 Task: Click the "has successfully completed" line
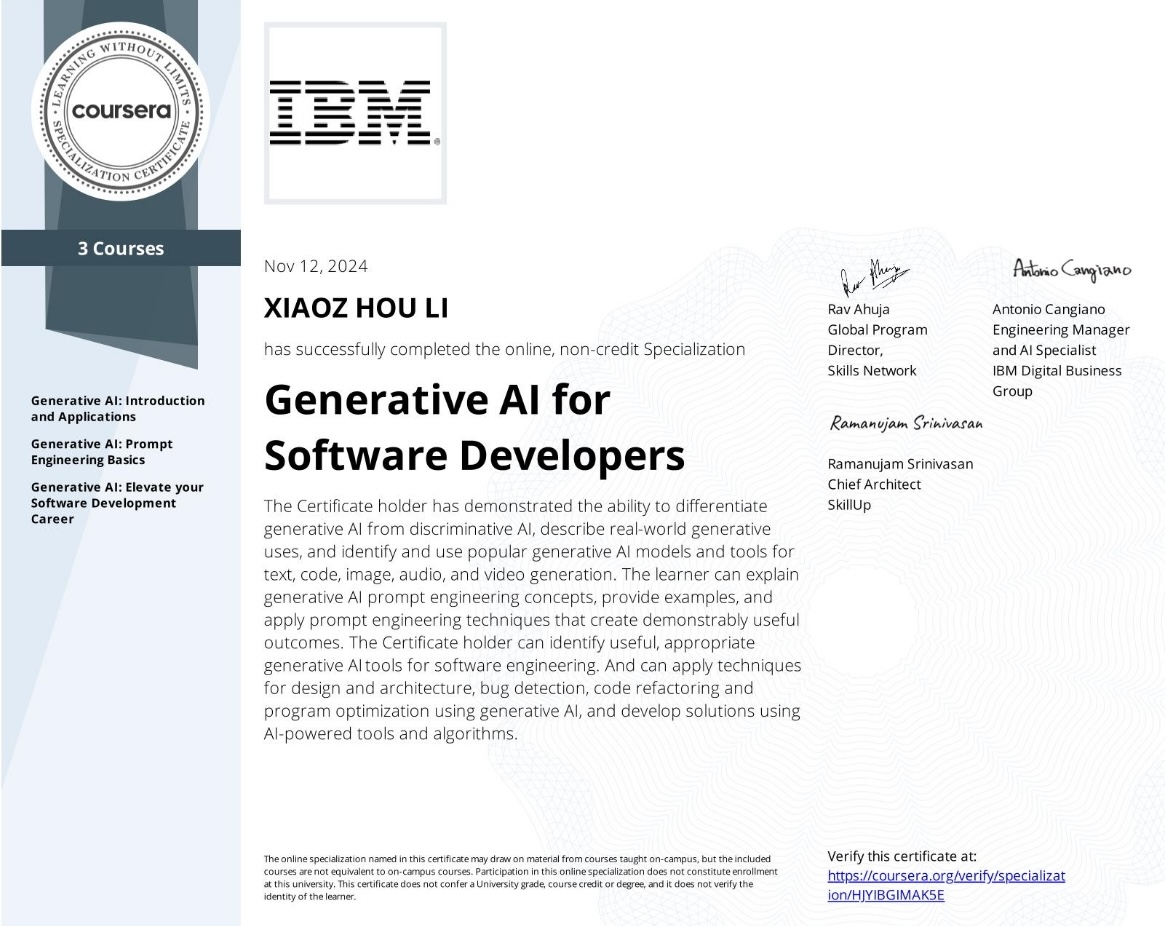[504, 349]
